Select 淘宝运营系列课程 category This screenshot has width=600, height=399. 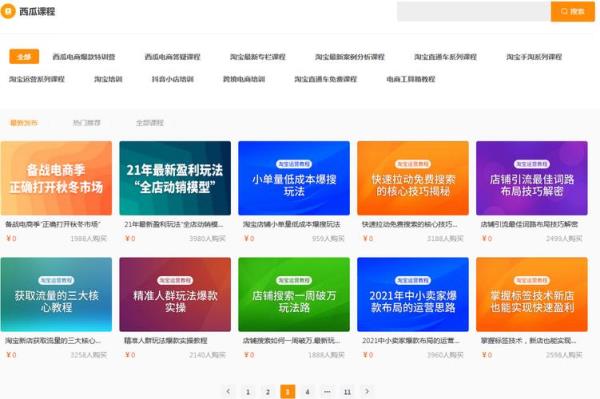37,79
